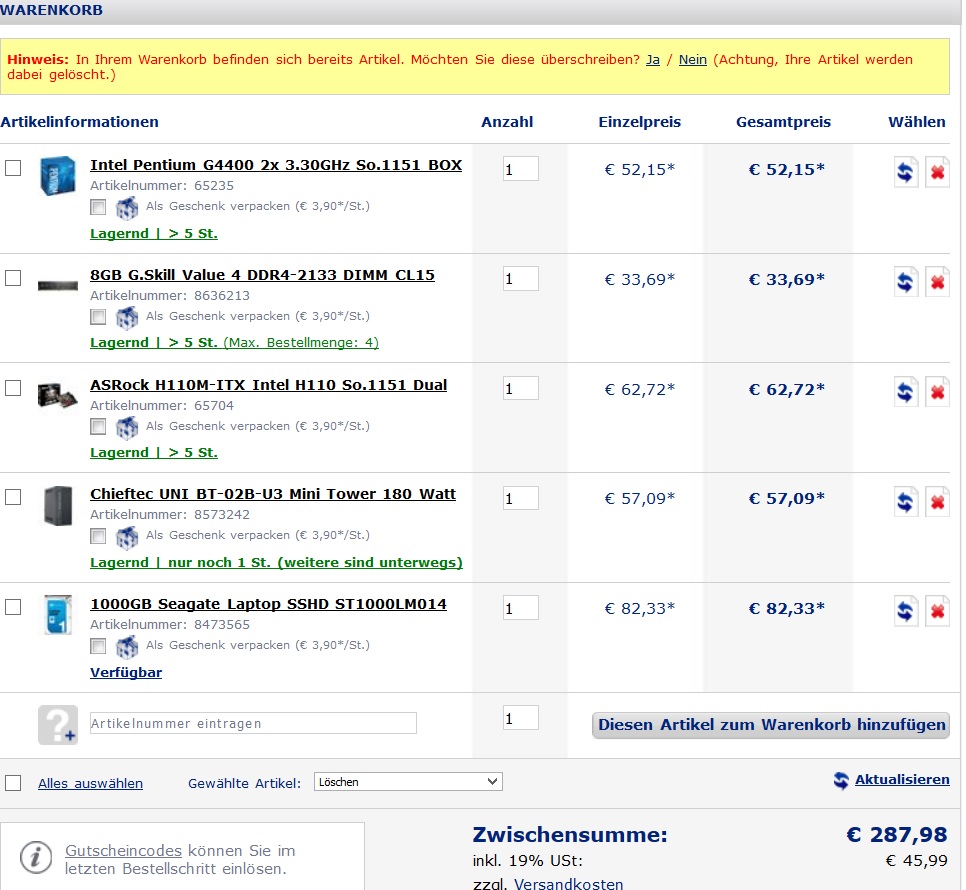Open ASRock H110M-ITX Intel H110 link
The image size is (966, 890).
click(268, 385)
